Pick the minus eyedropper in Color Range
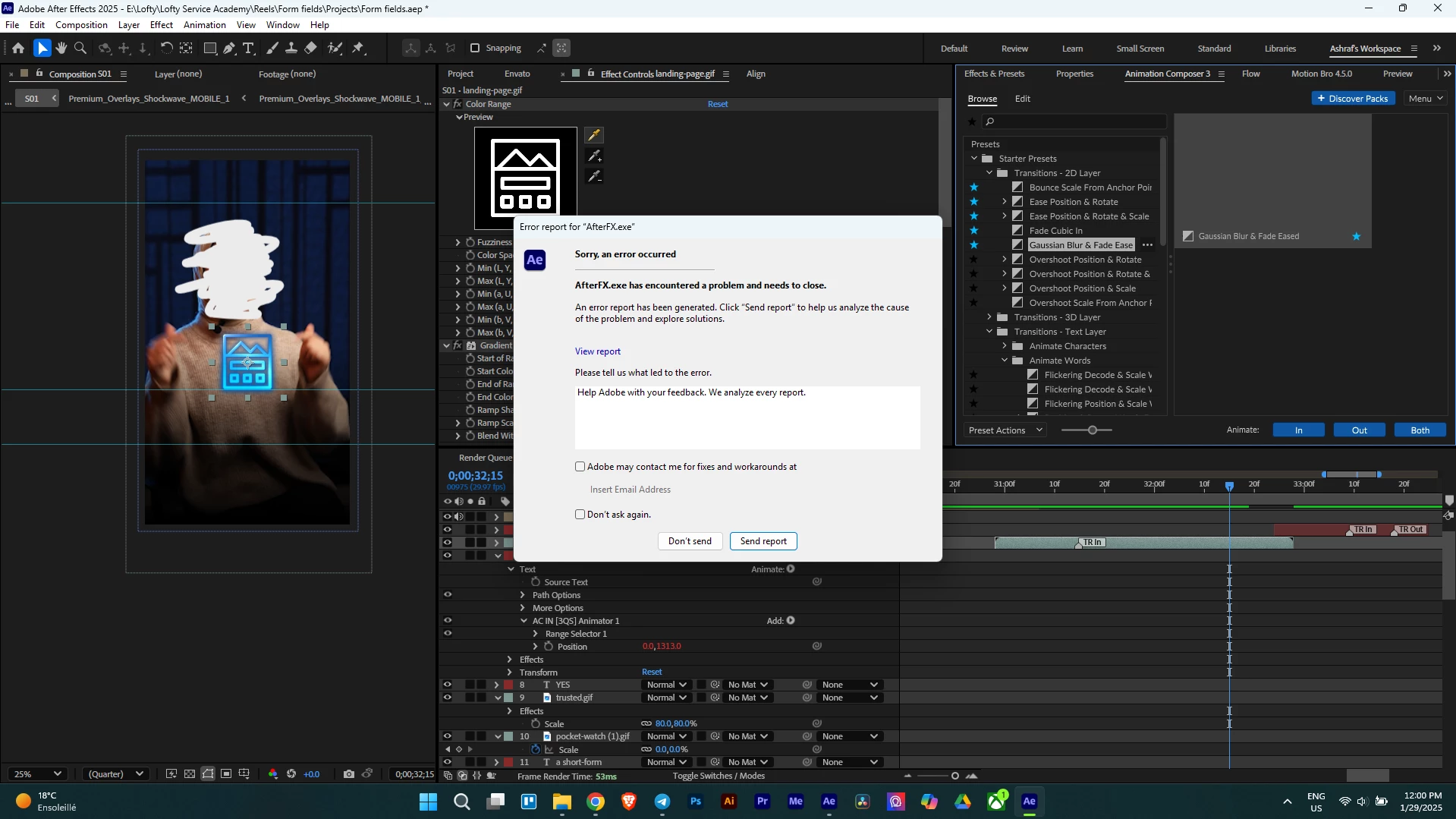Viewport: 1456px width, 819px height. [x=594, y=177]
